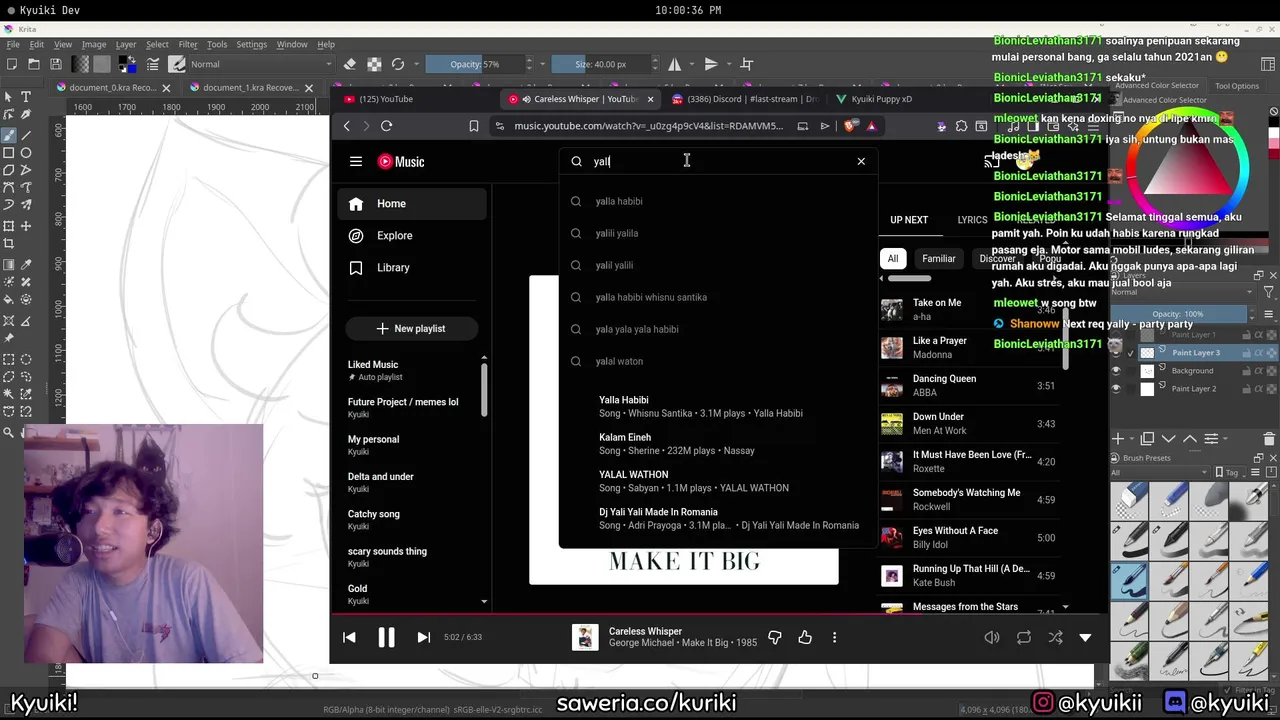Adjust the Opacity 57% slider

tap(476, 64)
